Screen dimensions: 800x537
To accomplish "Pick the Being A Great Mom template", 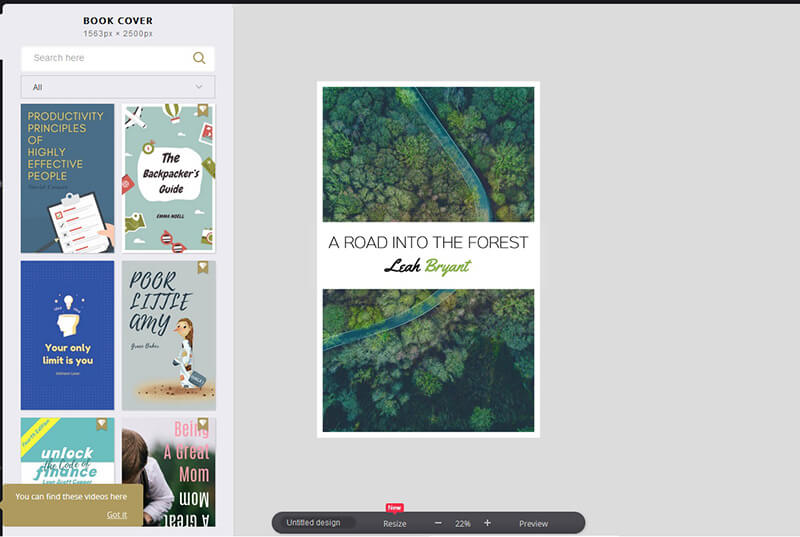I will [169, 472].
